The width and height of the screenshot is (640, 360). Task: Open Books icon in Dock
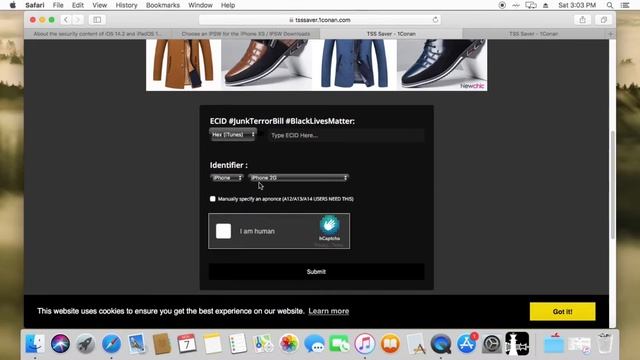390,344
